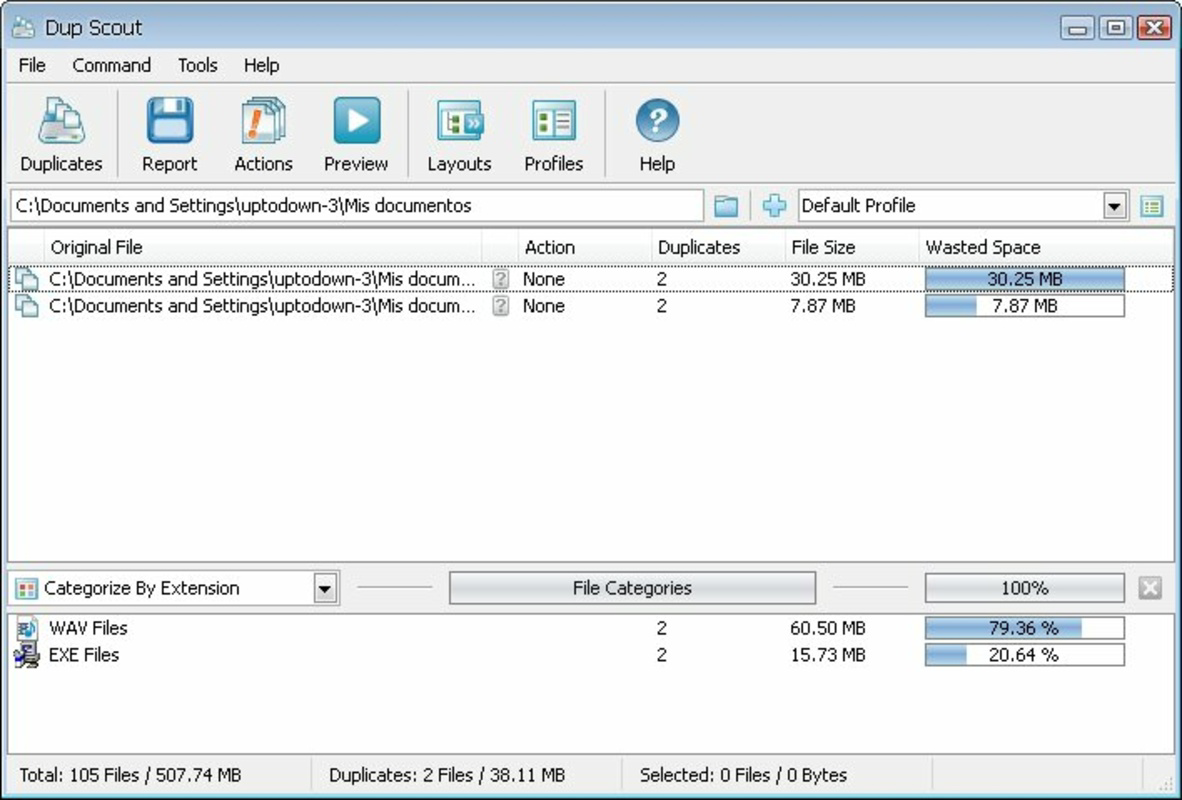Click the 30.25 MB wasted space bar
Screen dimensions: 1182x800
1024,279
